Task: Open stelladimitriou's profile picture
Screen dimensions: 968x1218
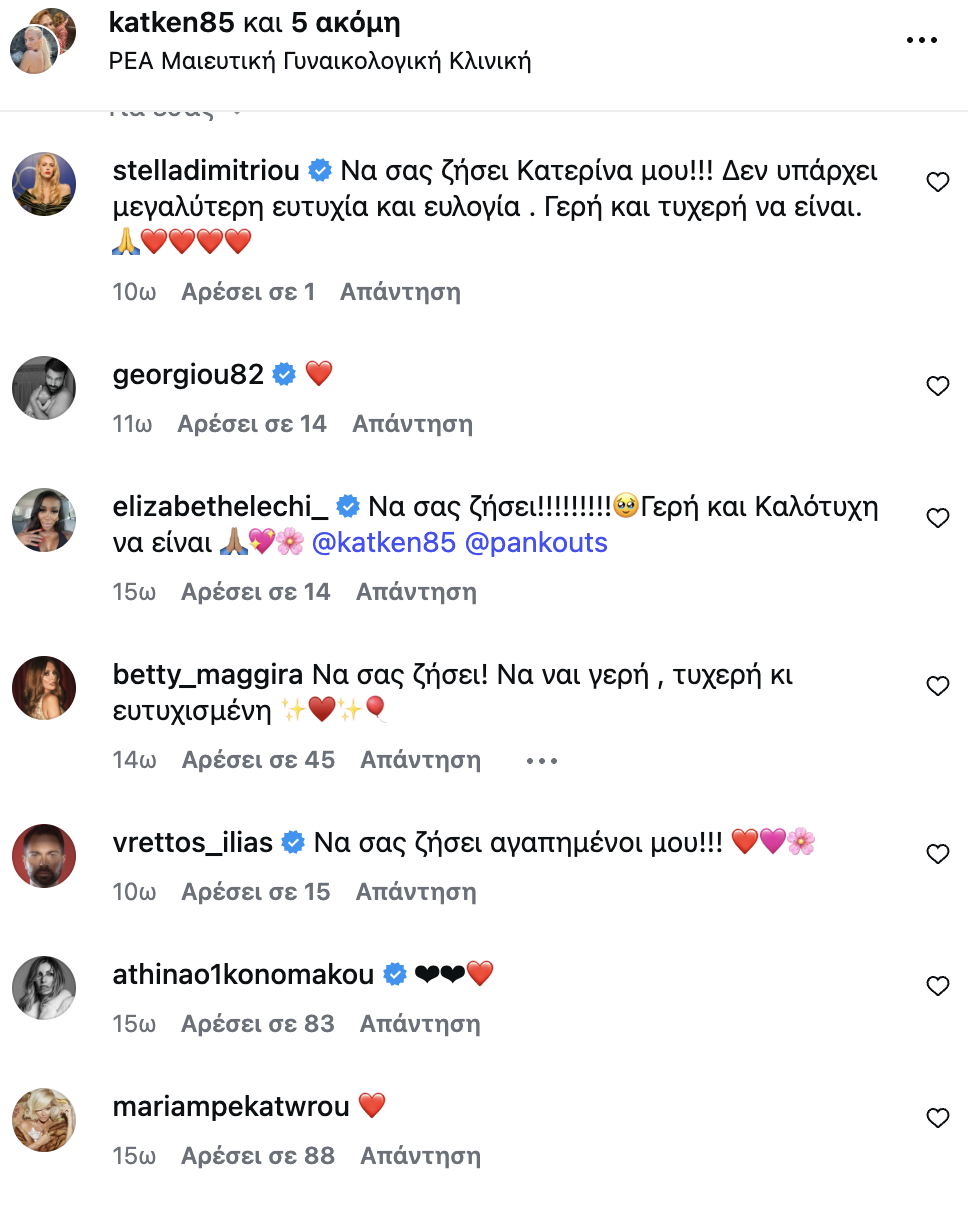Action: coord(44,184)
